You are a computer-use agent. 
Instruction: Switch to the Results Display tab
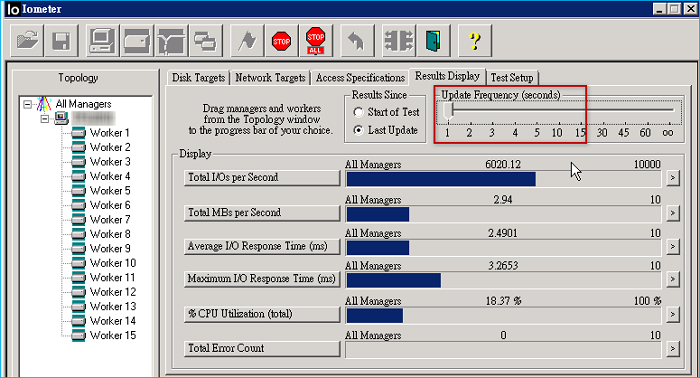(447, 76)
